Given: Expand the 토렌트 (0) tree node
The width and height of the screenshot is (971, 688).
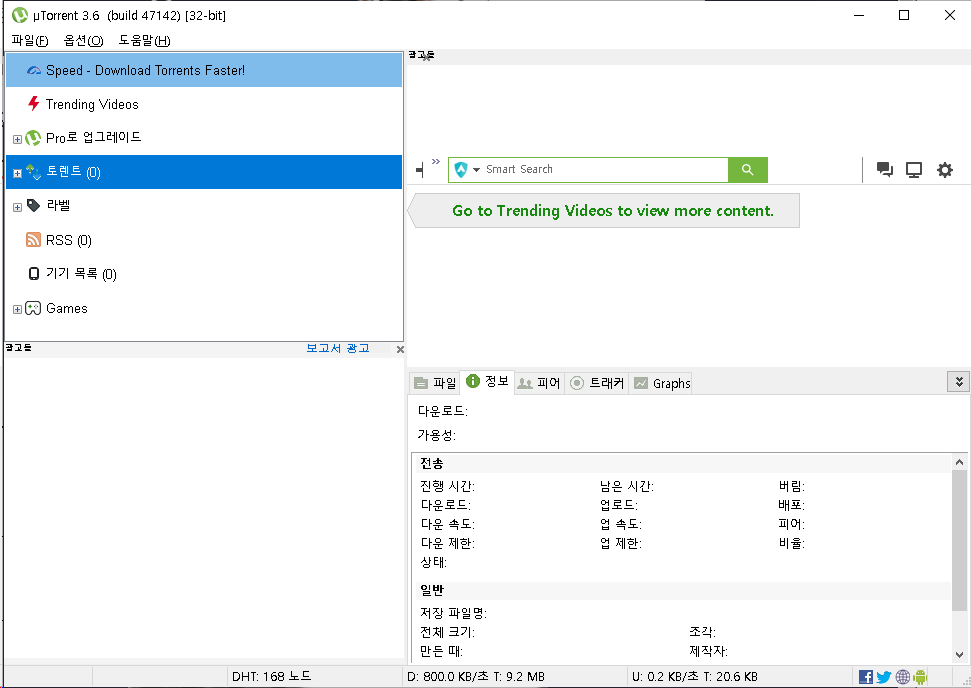Looking at the screenshot, I should tap(17, 173).
